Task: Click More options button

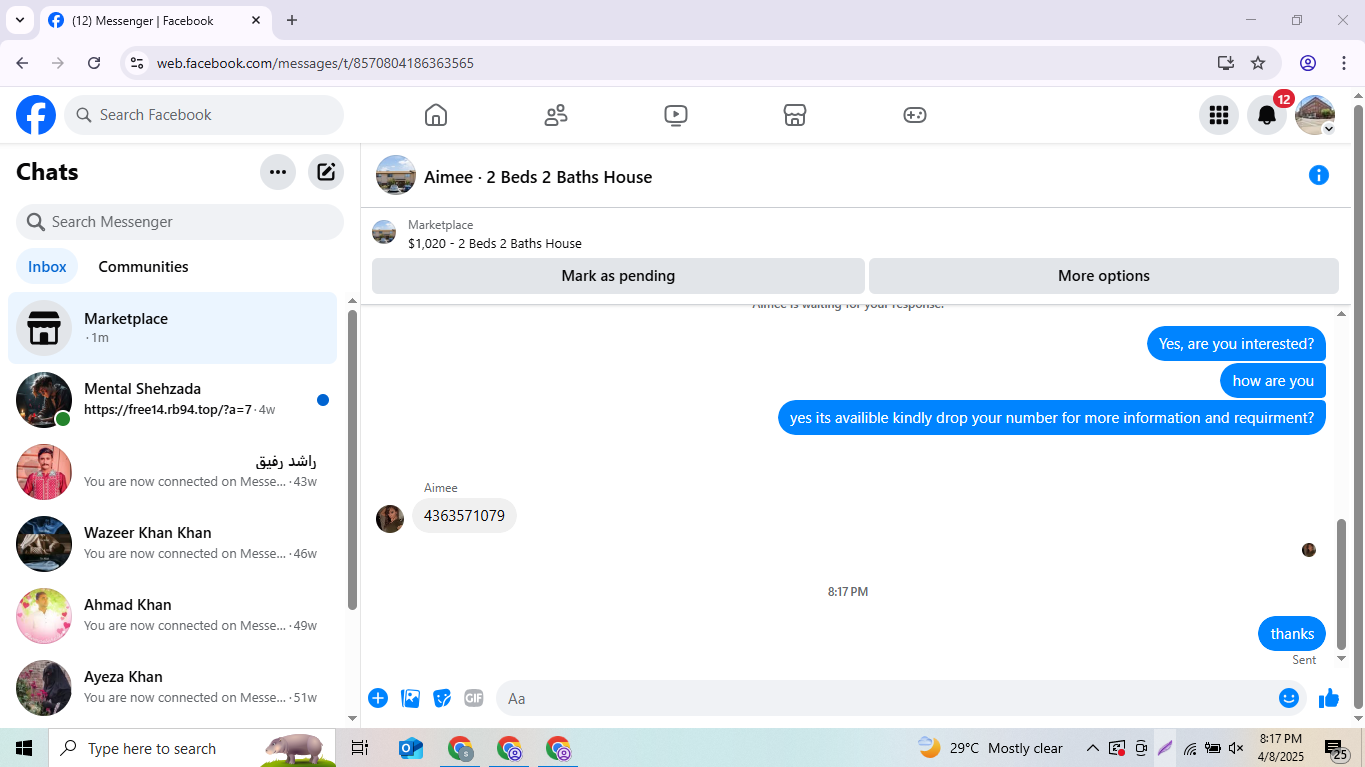Action: (1104, 276)
